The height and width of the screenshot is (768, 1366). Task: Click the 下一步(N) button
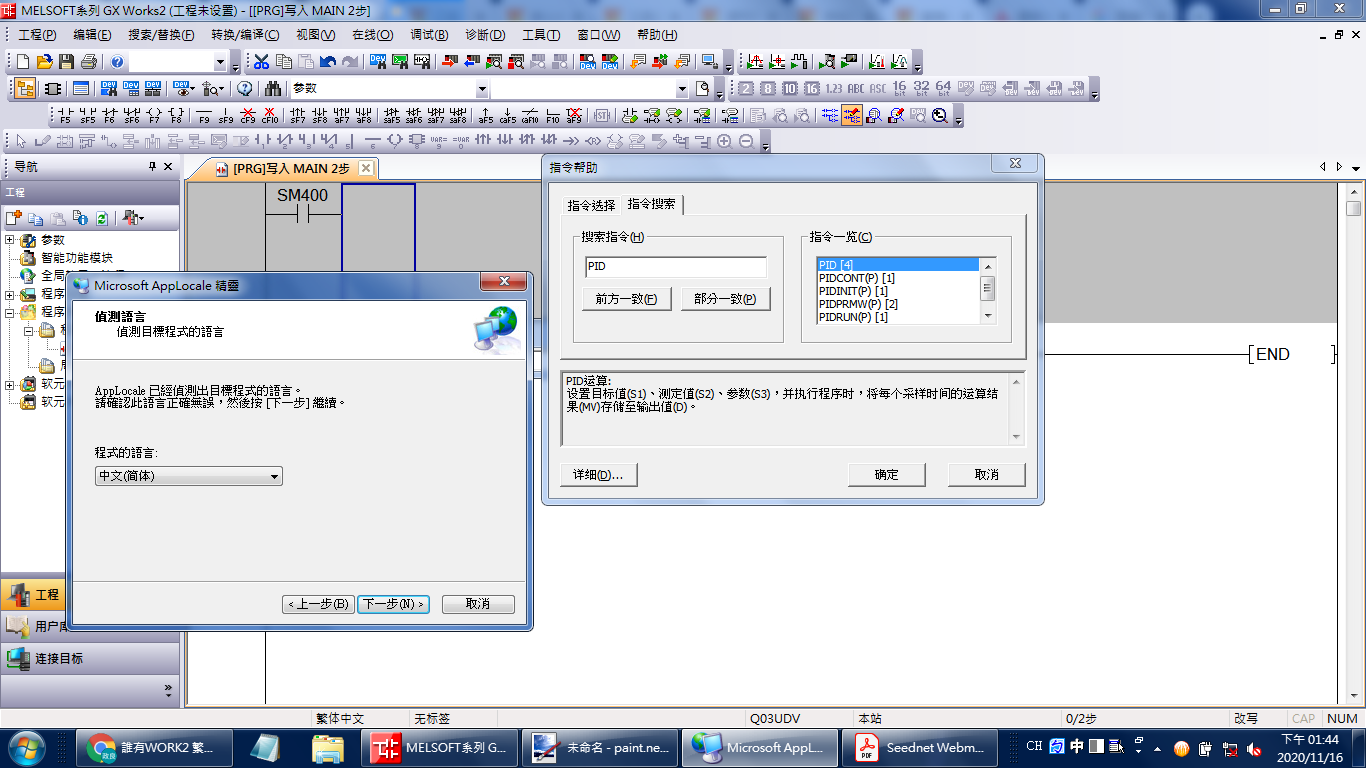pos(393,604)
